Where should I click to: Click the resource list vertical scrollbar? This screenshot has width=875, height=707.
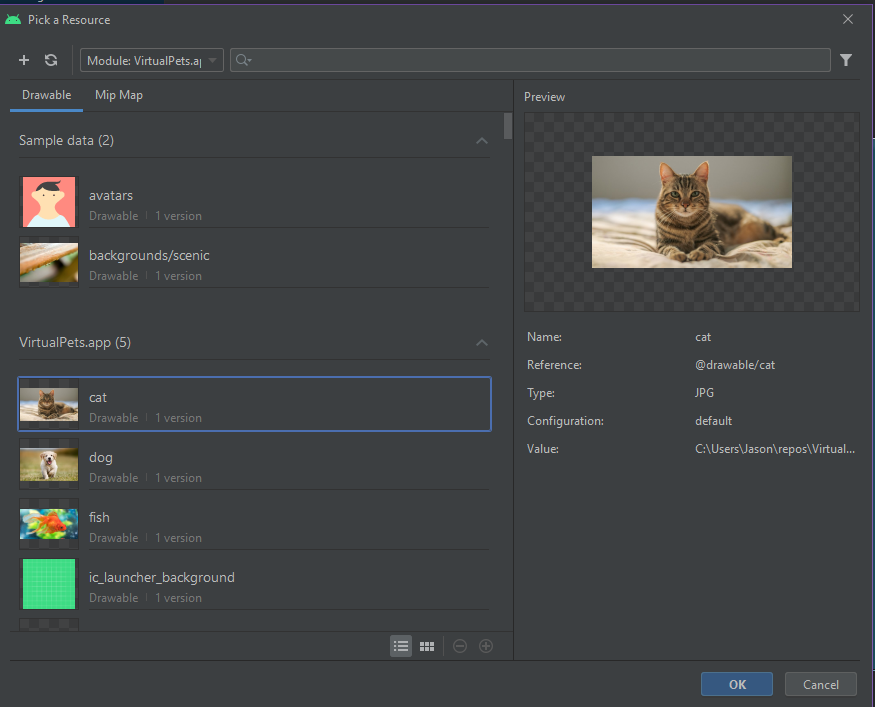(508, 127)
